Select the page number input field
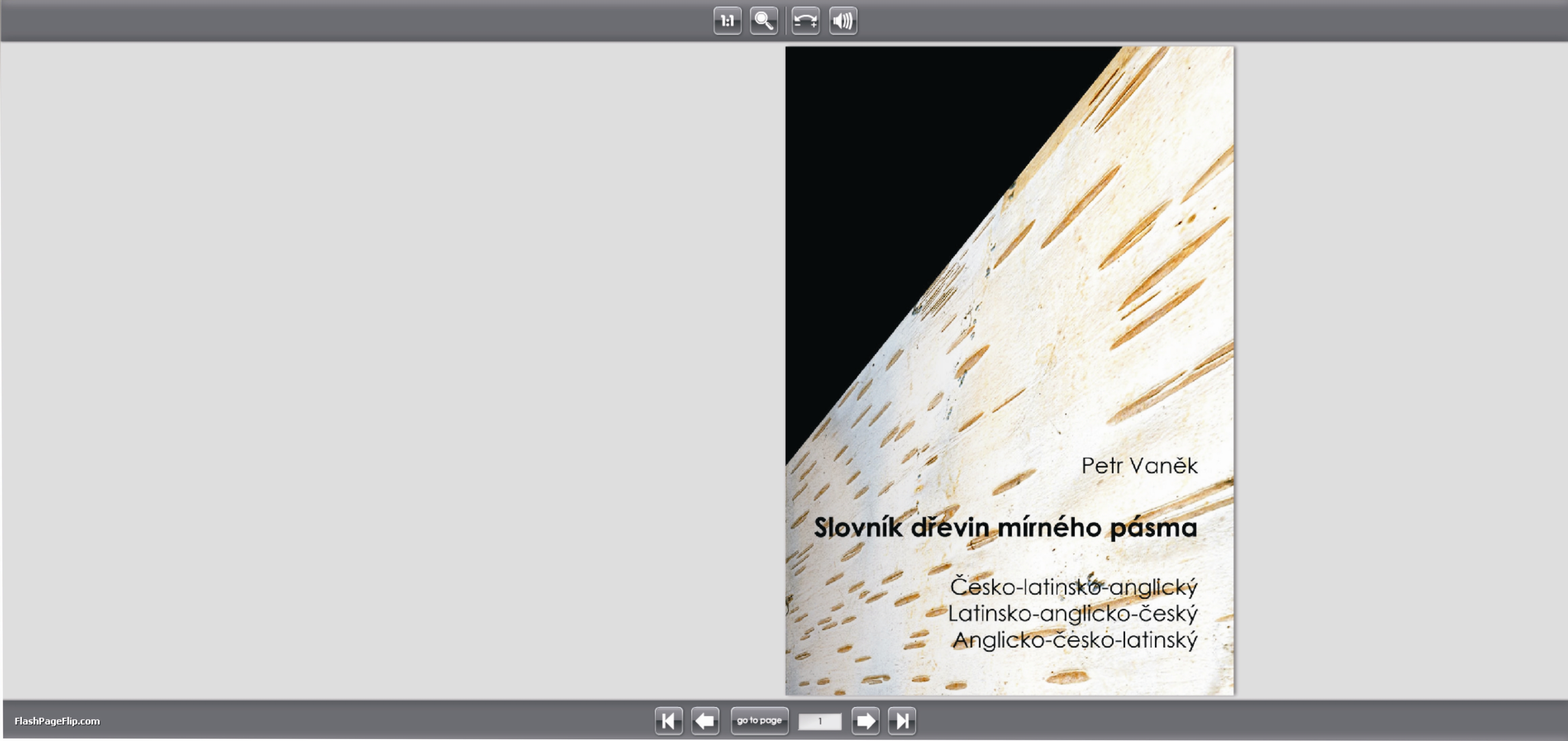The image size is (1568, 741). (820, 722)
